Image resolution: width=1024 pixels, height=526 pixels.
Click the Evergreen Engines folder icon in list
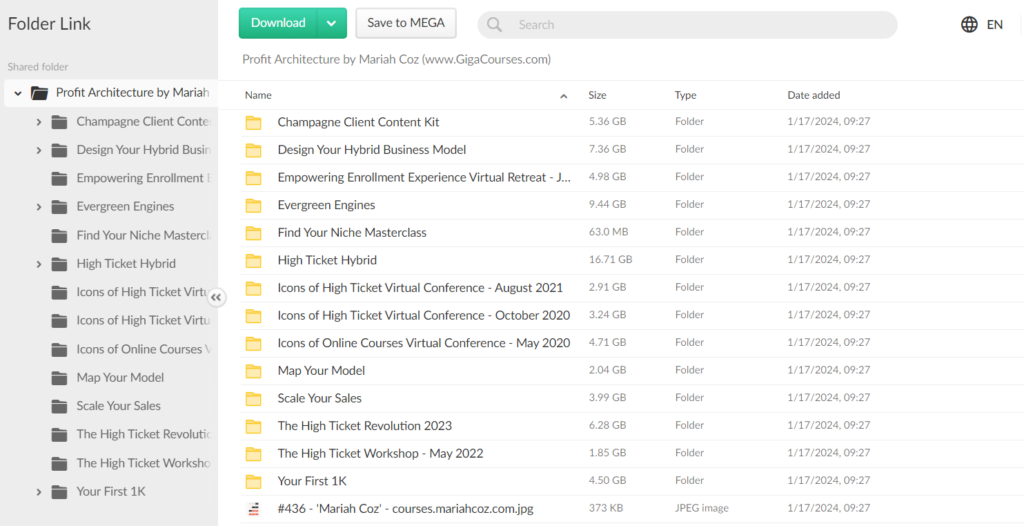pos(253,205)
